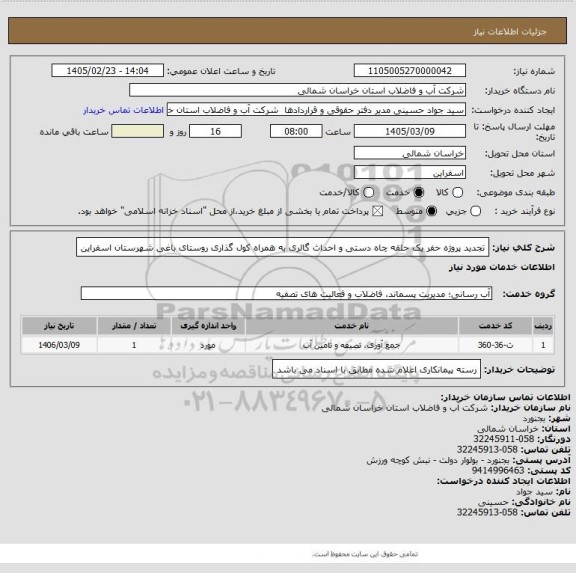Click the buyer city value بجنورد
Screen dimensions: 576x573
click(x=534, y=418)
